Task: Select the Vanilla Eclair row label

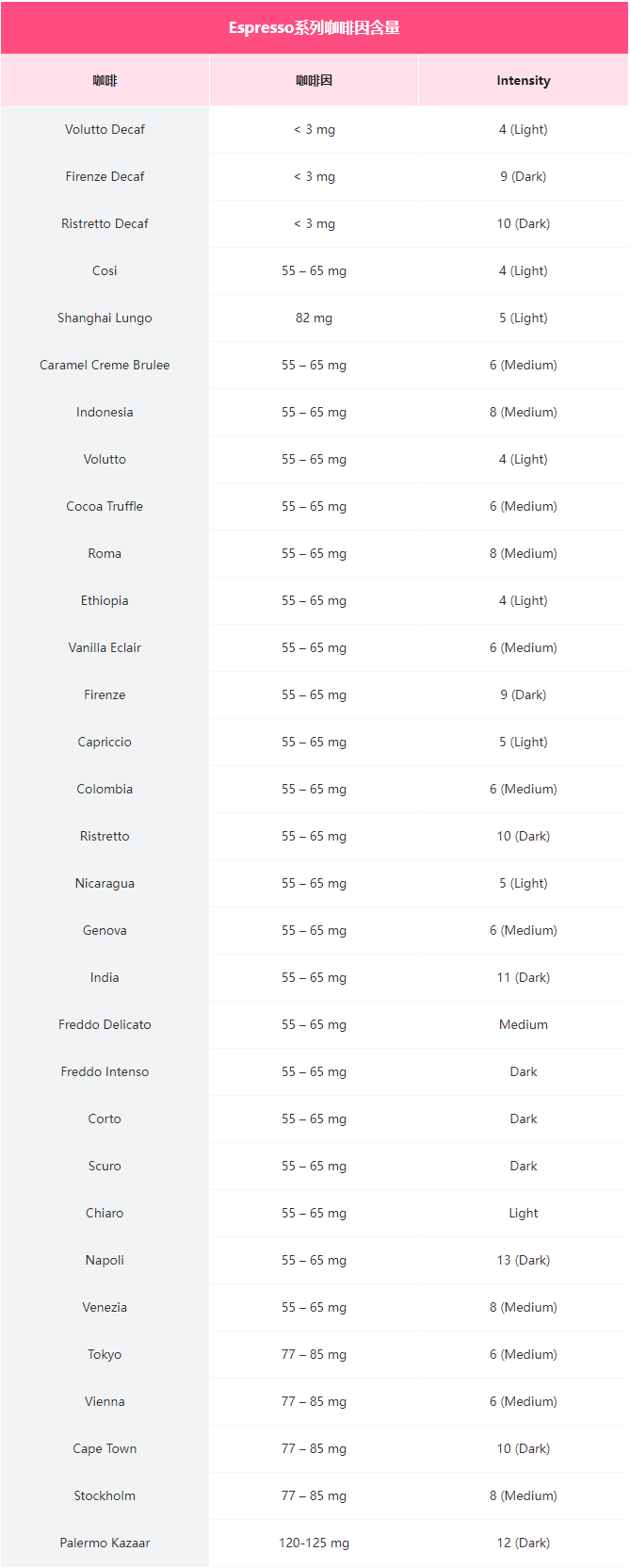Action: pyautogui.click(x=105, y=647)
